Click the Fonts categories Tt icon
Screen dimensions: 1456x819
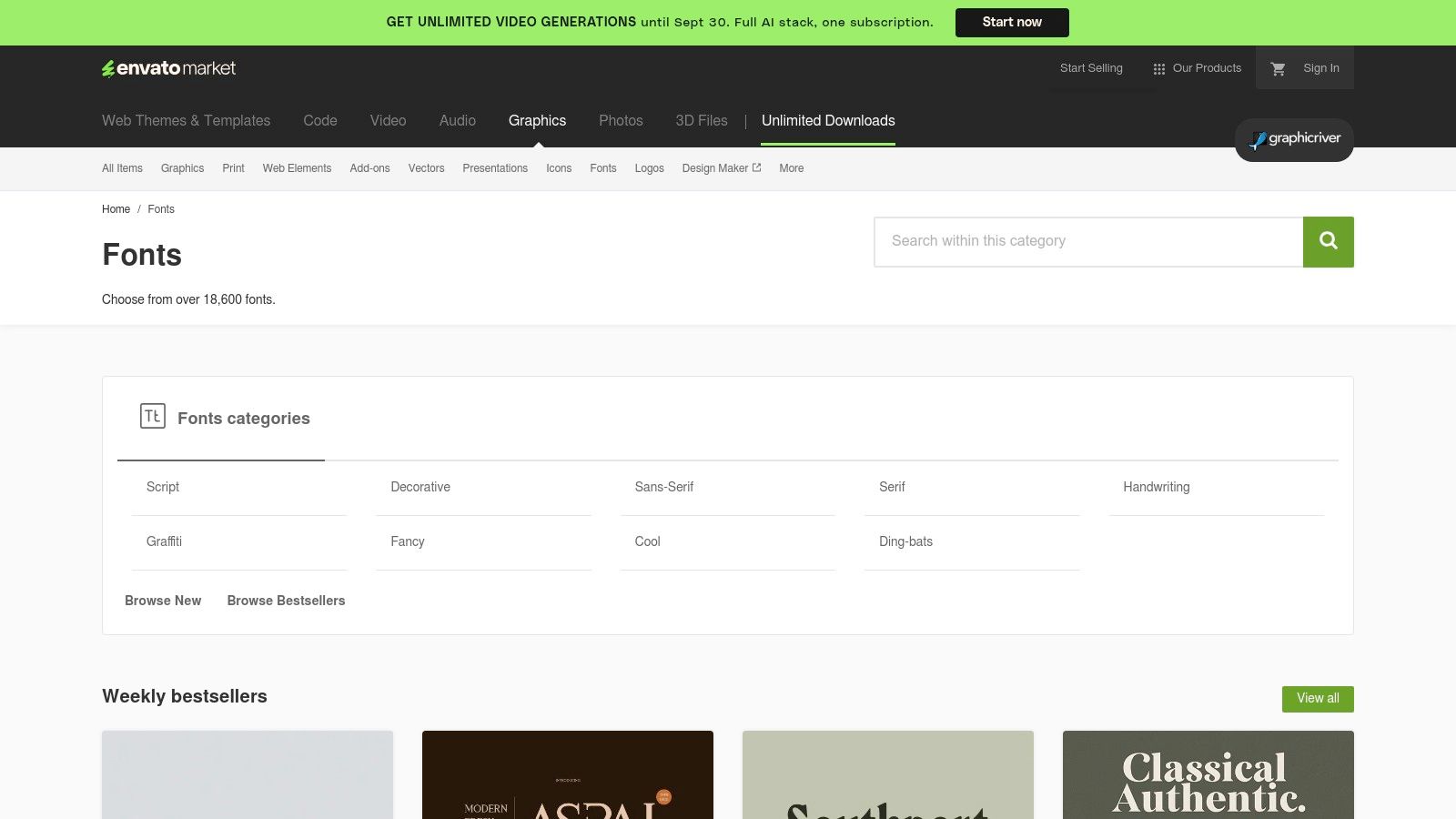(x=152, y=416)
